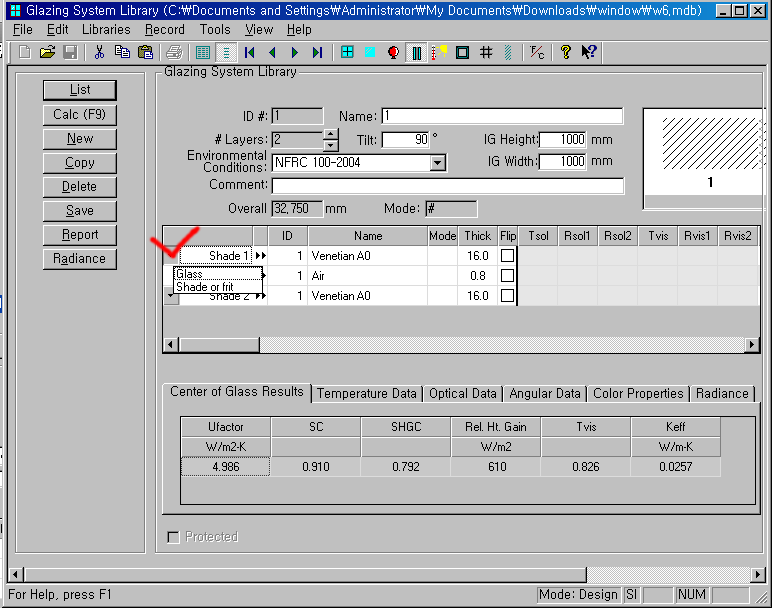Click the layer table horizontal scrollbar right arrow
Viewport: 772px width, 608px height.
[x=752, y=345]
